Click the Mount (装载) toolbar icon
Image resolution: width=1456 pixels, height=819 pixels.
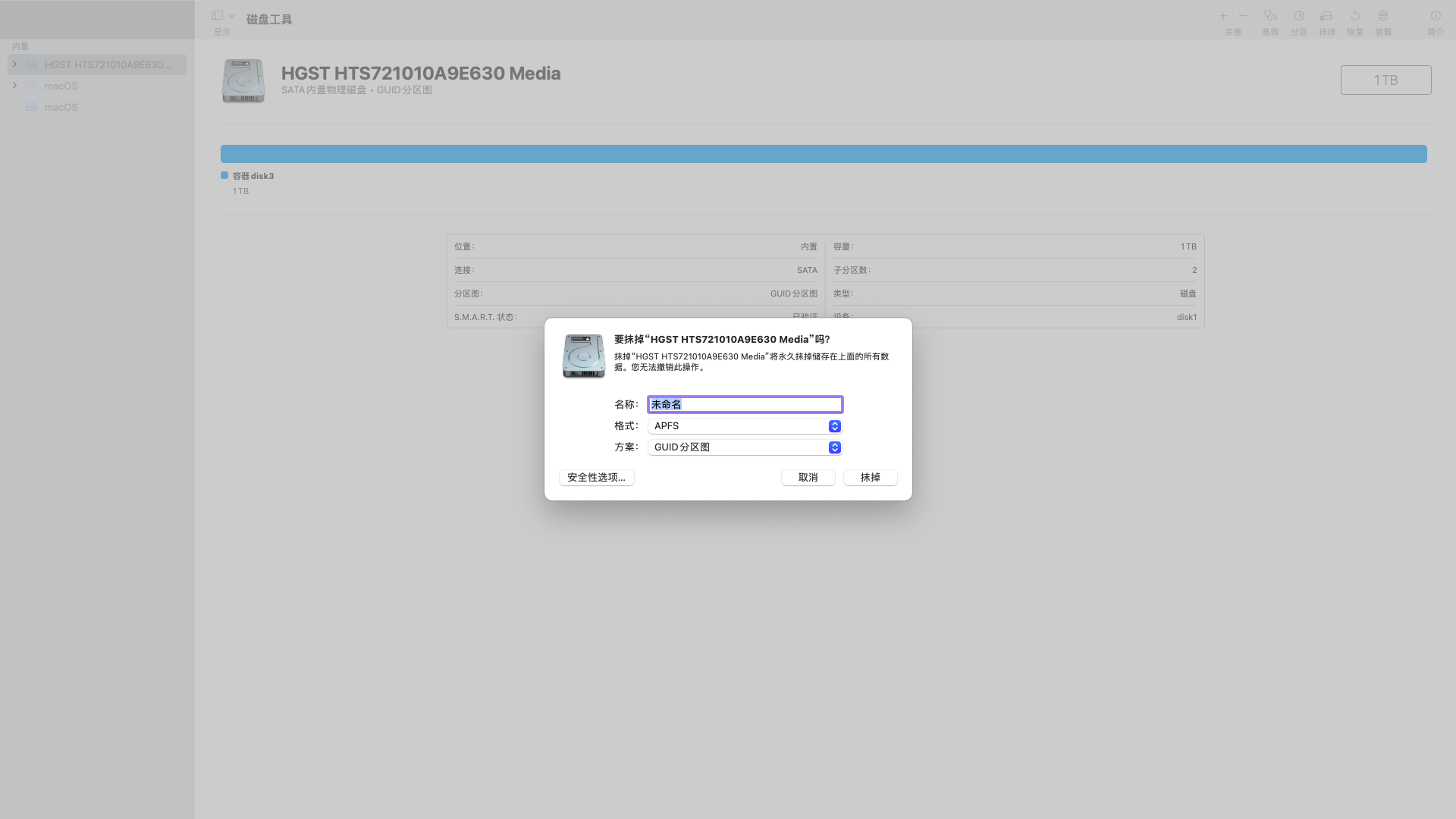tap(1383, 16)
